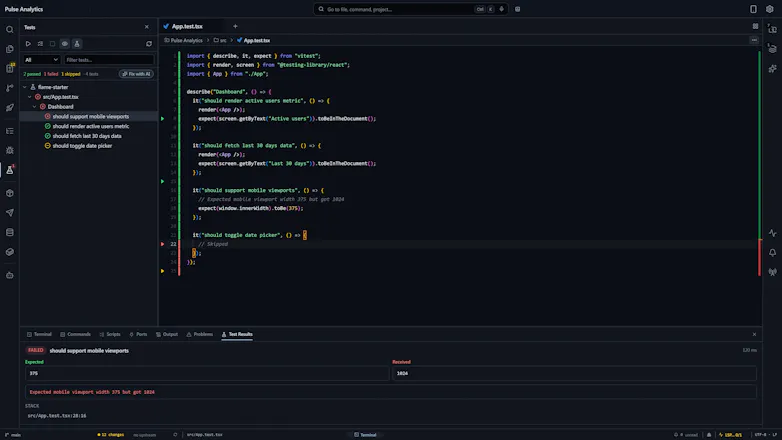Image resolution: width=782 pixels, height=440 pixels.
Task: Open the database icon in the sidebar
Action: point(9,232)
